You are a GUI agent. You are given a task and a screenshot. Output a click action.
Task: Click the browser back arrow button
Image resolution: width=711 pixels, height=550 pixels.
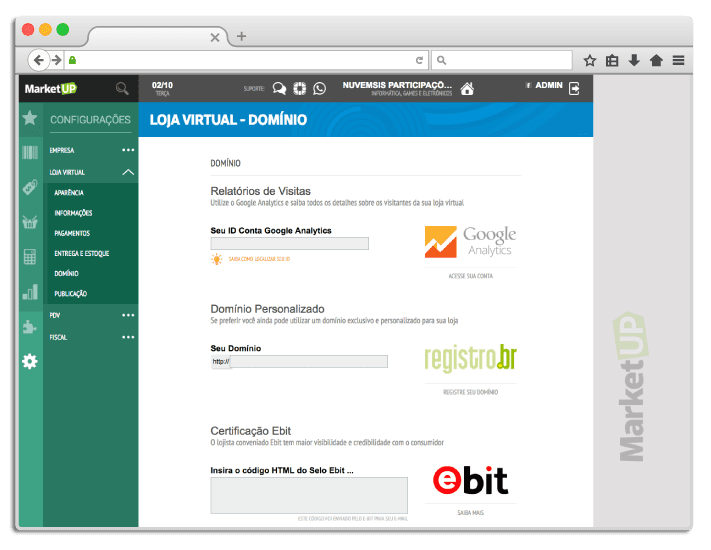click(39, 60)
